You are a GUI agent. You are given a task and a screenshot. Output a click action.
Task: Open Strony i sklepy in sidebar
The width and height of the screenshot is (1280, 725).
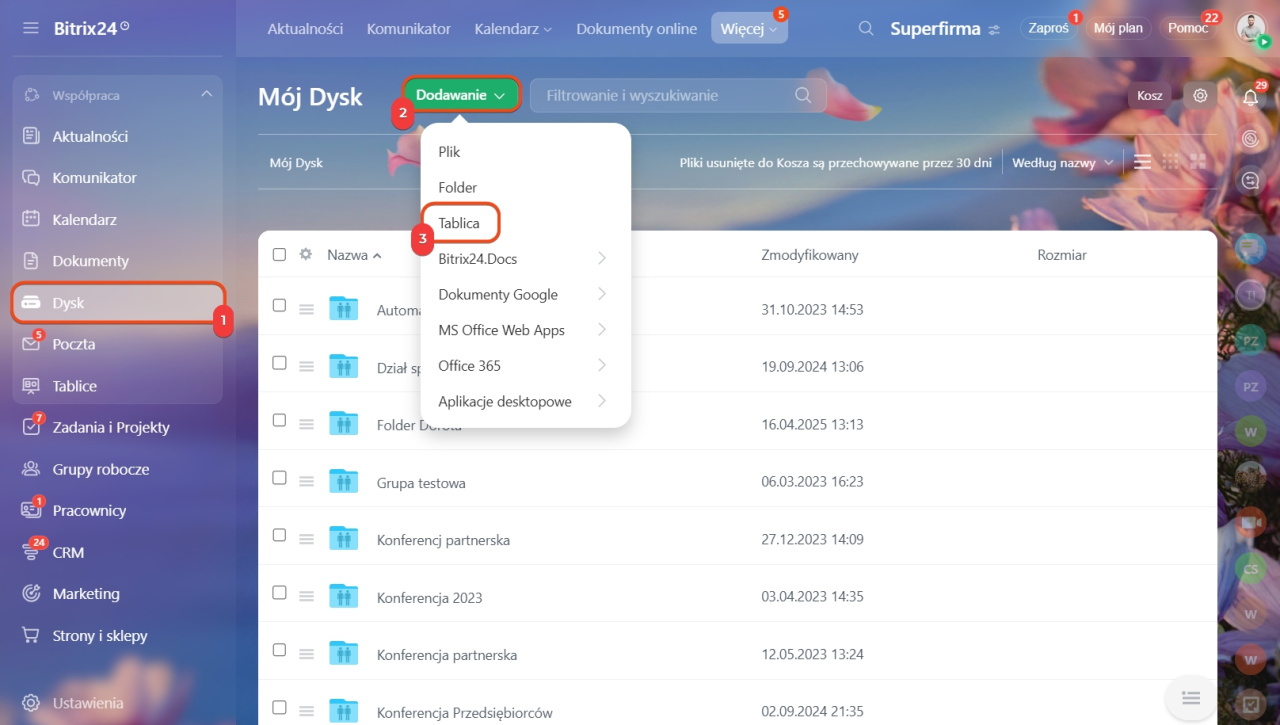[x=118, y=635]
